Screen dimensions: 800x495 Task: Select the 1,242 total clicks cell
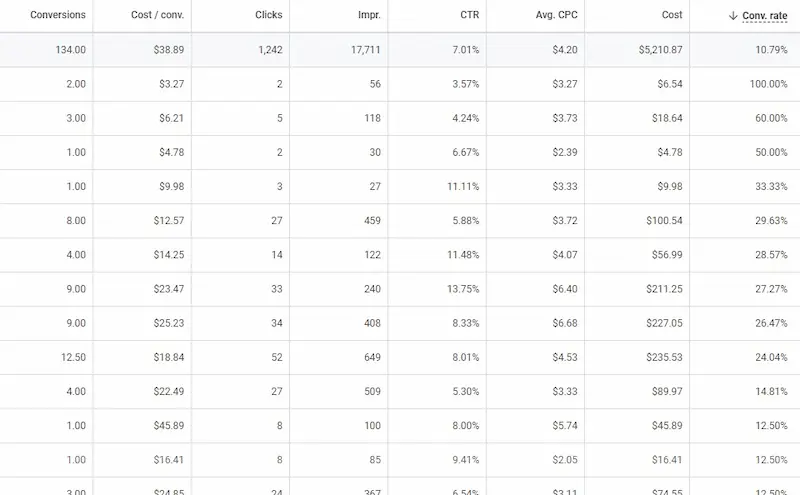click(x=267, y=49)
